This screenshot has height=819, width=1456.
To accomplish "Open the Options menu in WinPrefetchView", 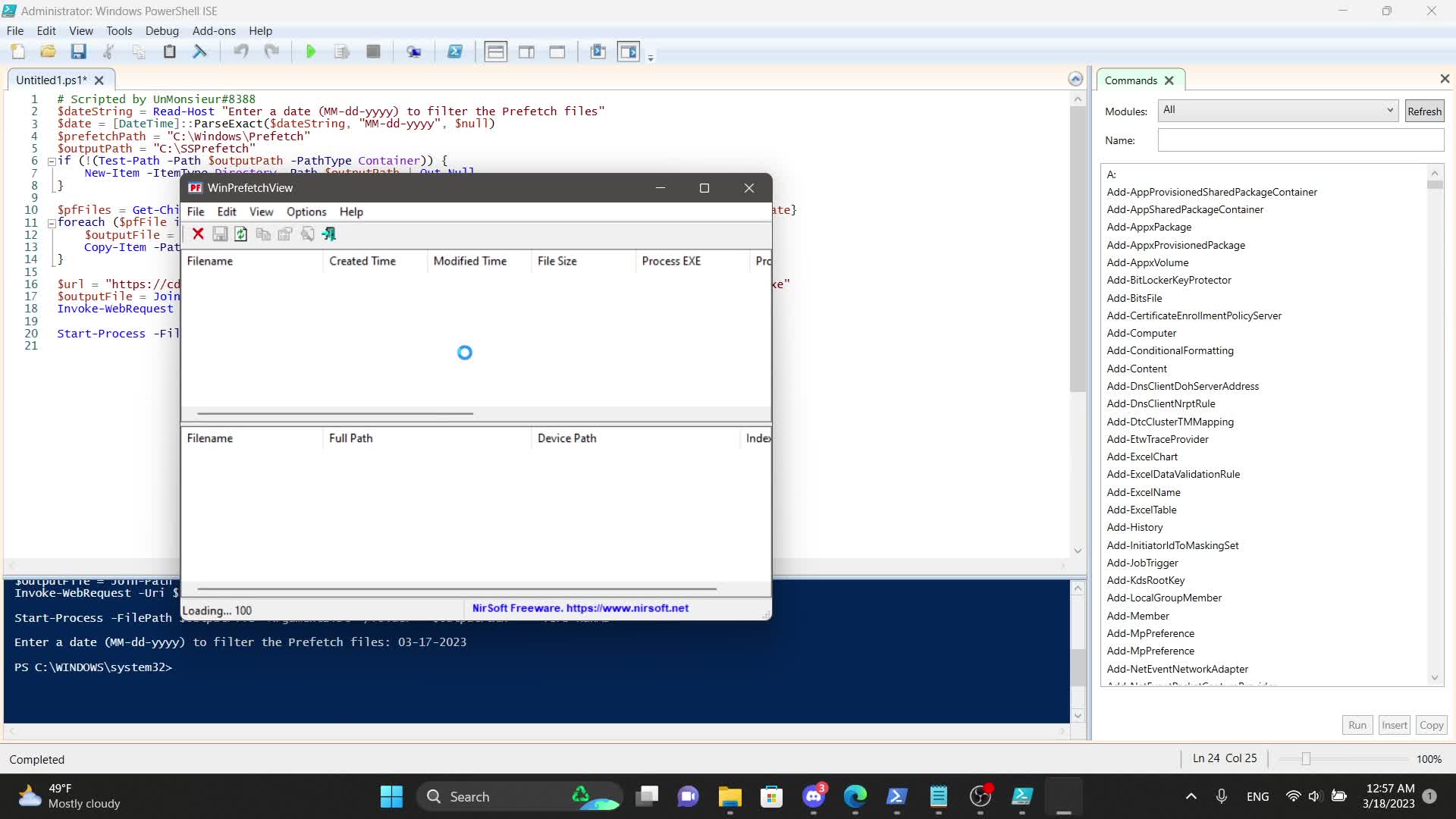I will pos(306,212).
